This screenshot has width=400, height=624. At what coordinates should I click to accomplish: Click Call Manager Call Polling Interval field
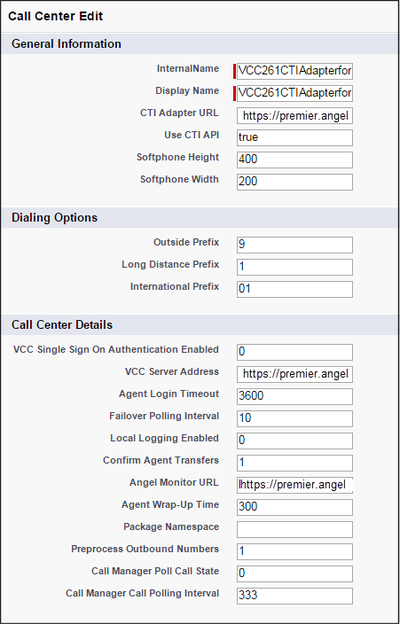pos(295,596)
